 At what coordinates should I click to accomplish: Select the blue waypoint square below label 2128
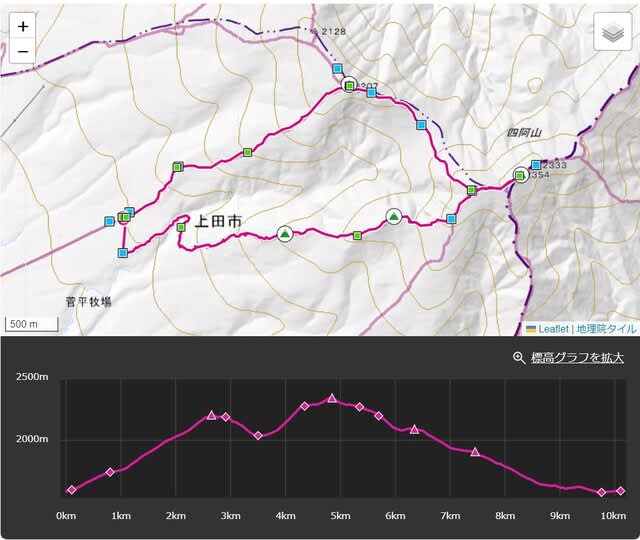pyautogui.click(x=337, y=69)
